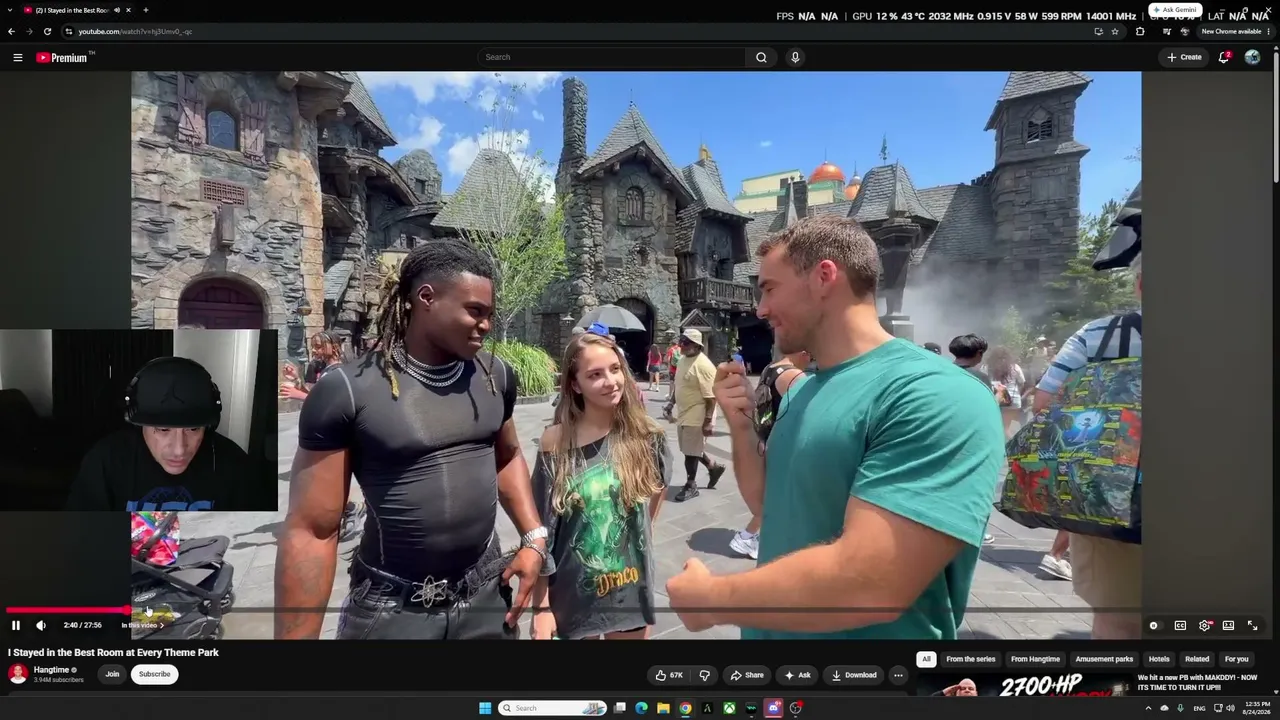Screen dimensions: 1280x720
Task: Select the 'For you' filter chip
Action: pos(1237,659)
